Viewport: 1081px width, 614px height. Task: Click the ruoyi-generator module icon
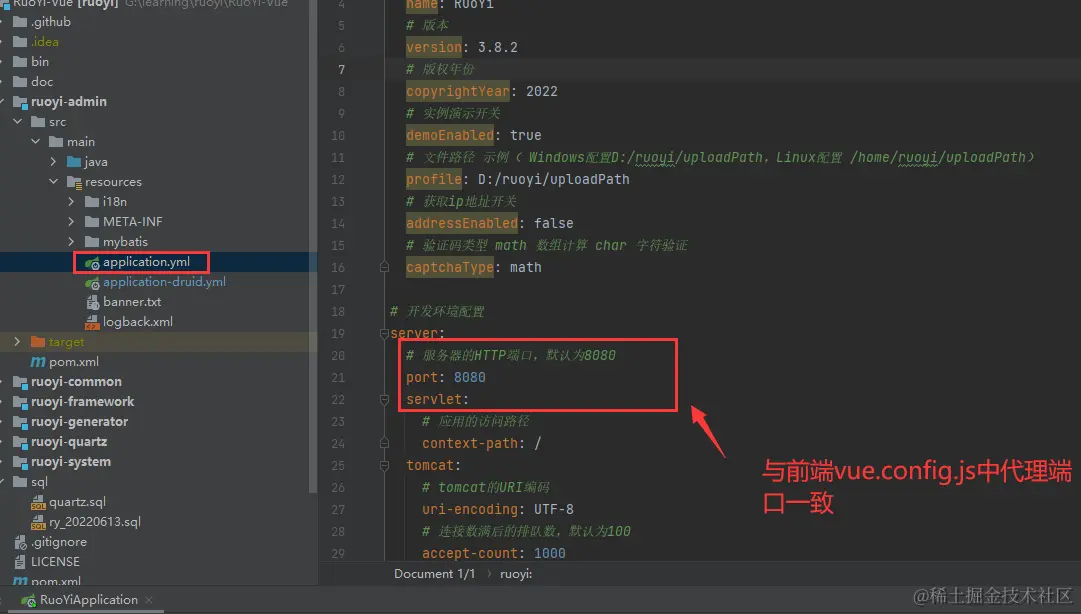20,422
